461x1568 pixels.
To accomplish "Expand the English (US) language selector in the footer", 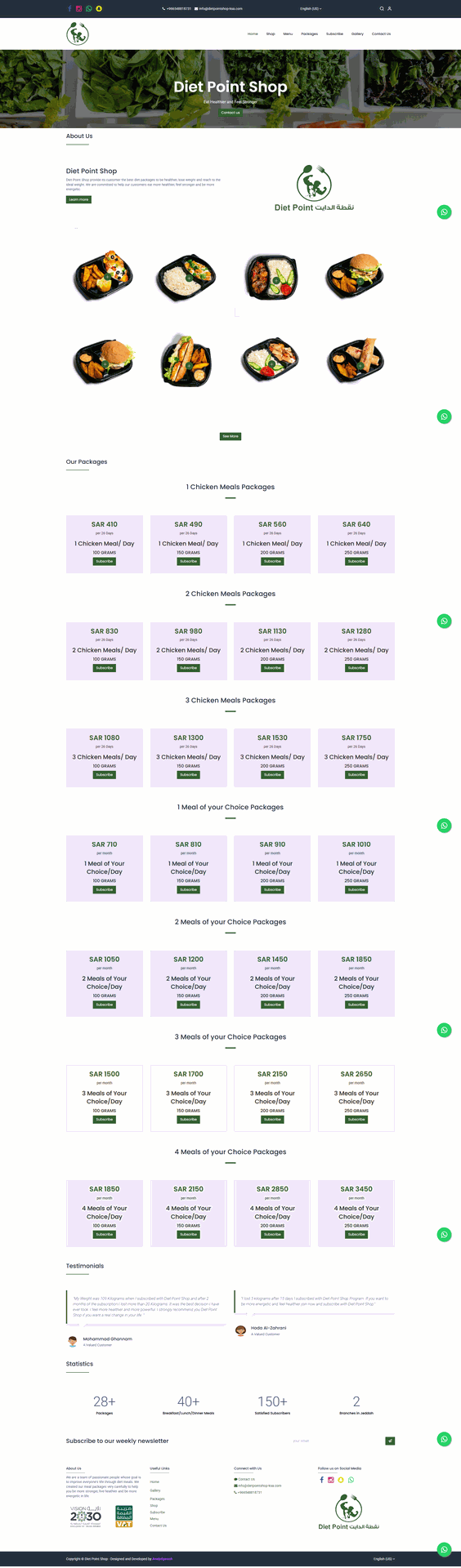I will (384, 1558).
